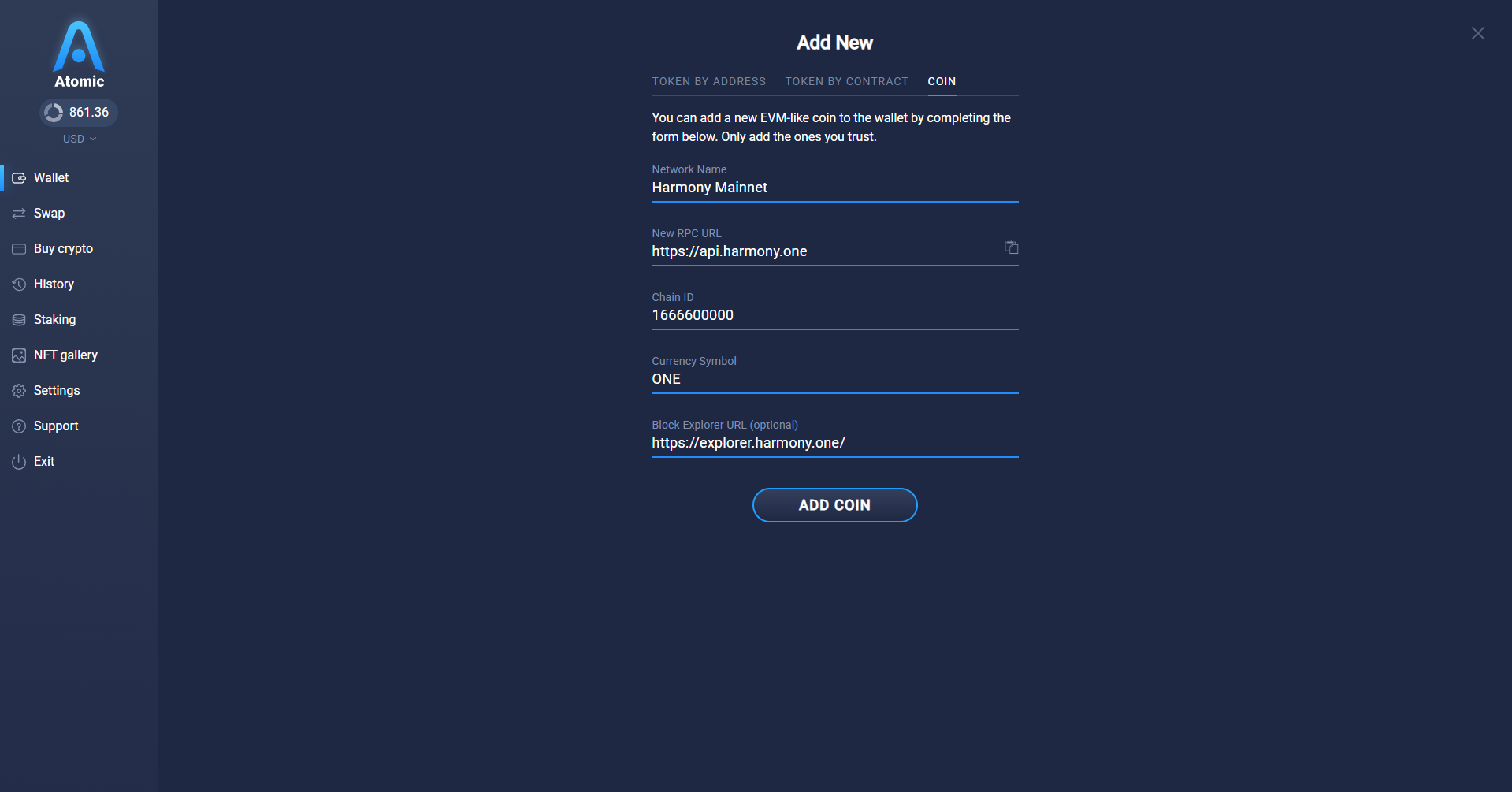View transaction History via its clock icon

[x=19, y=284]
